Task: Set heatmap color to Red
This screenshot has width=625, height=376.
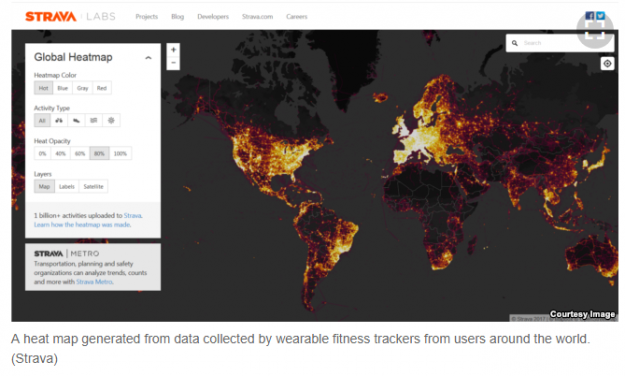Action: 102,88
